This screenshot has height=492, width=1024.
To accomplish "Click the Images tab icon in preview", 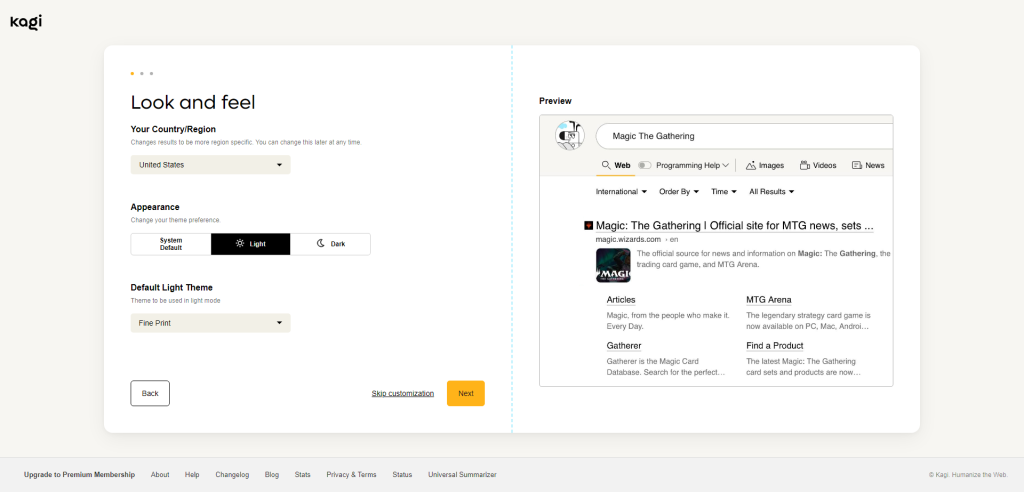I will click(751, 165).
